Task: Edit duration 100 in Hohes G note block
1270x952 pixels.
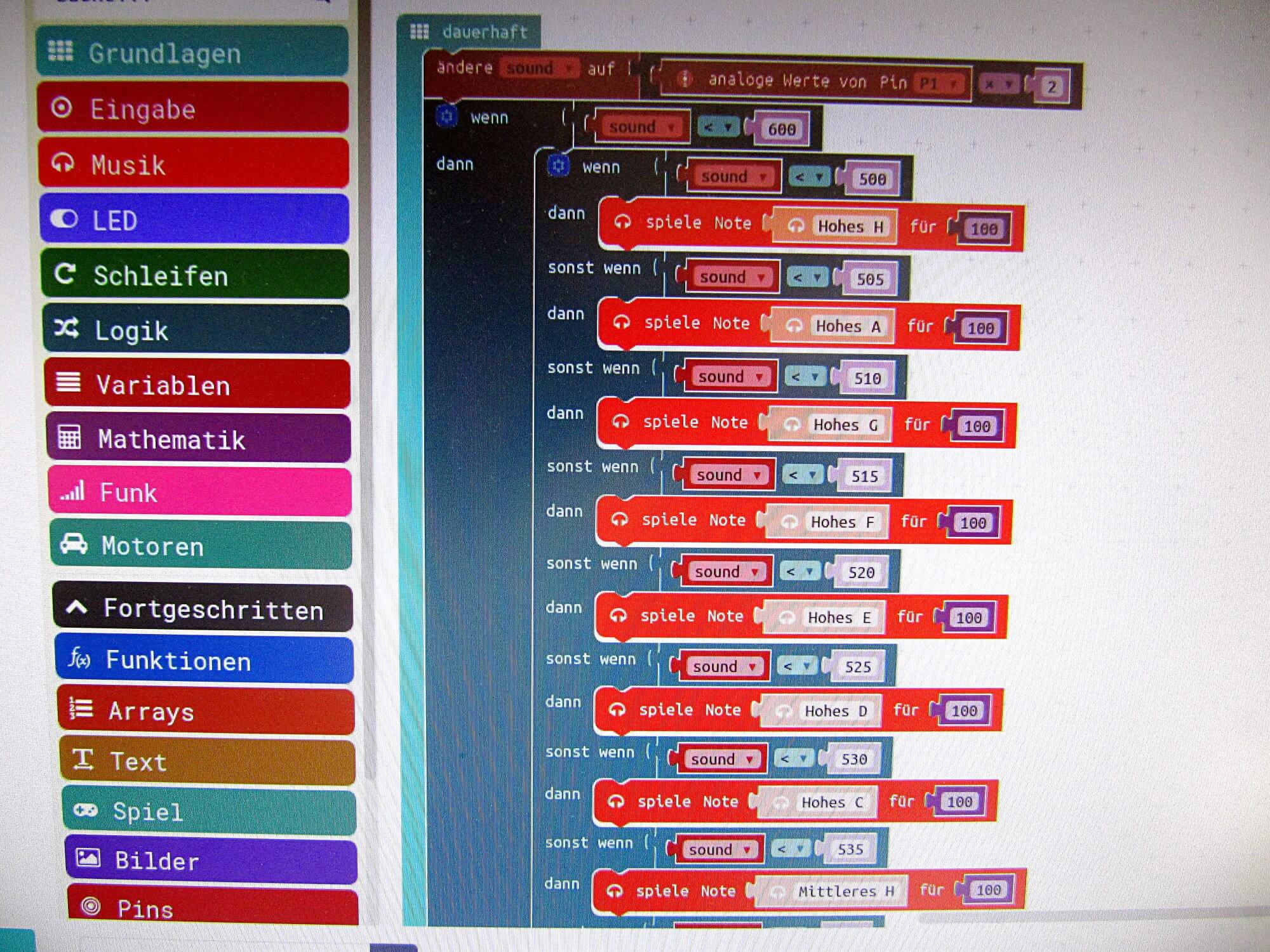Action: 977,426
